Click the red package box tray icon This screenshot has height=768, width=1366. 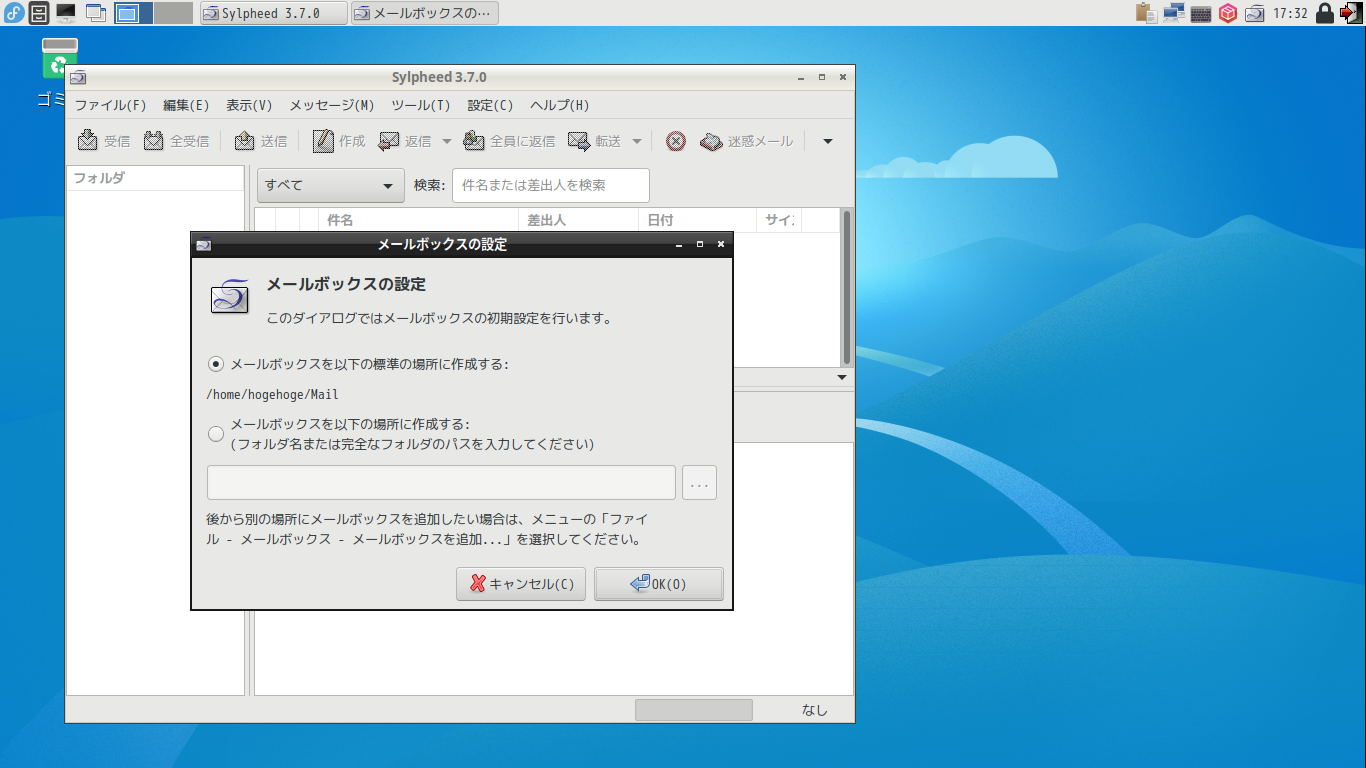click(1228, 13)
